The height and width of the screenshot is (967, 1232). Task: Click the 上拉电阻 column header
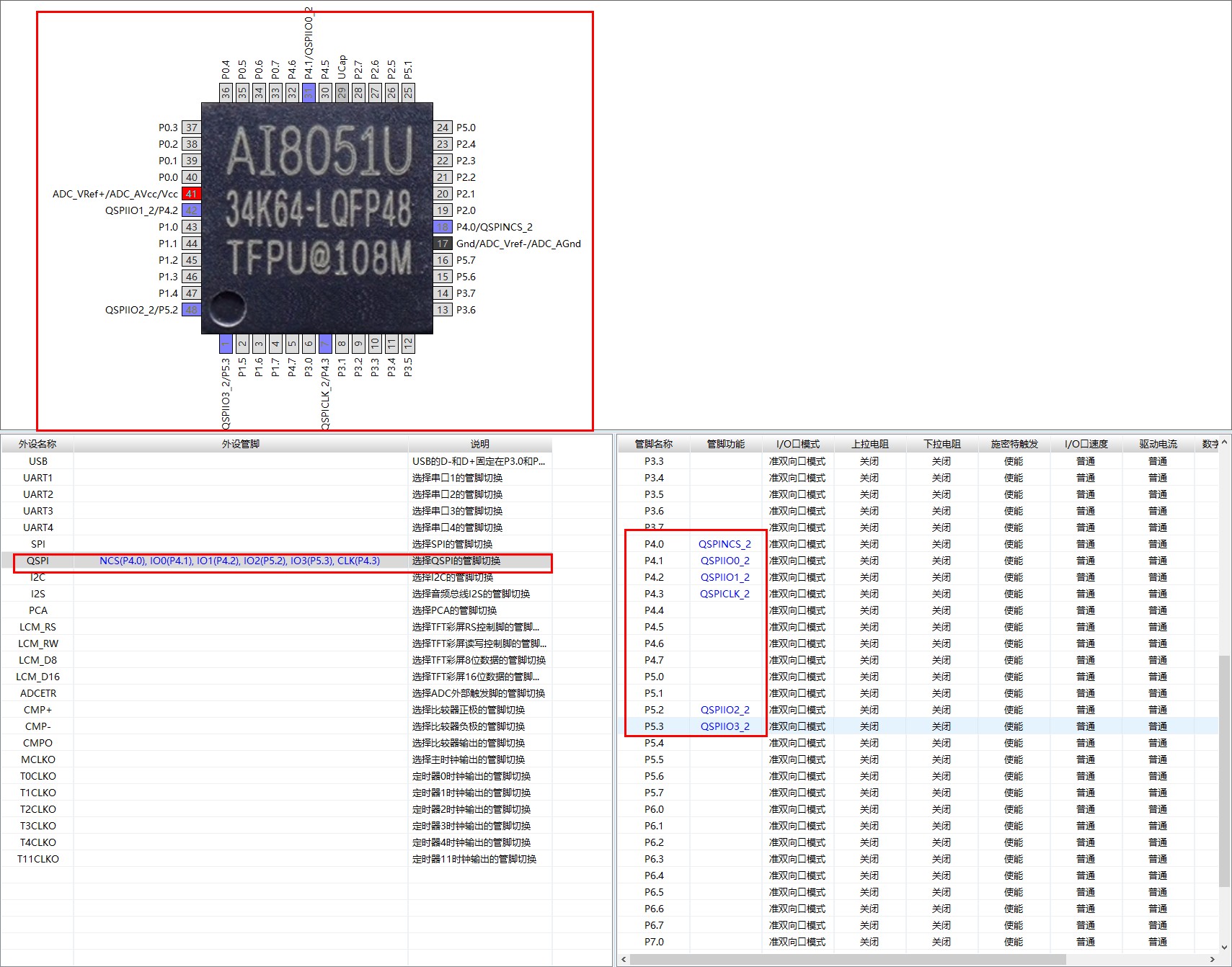coord(870,444)
